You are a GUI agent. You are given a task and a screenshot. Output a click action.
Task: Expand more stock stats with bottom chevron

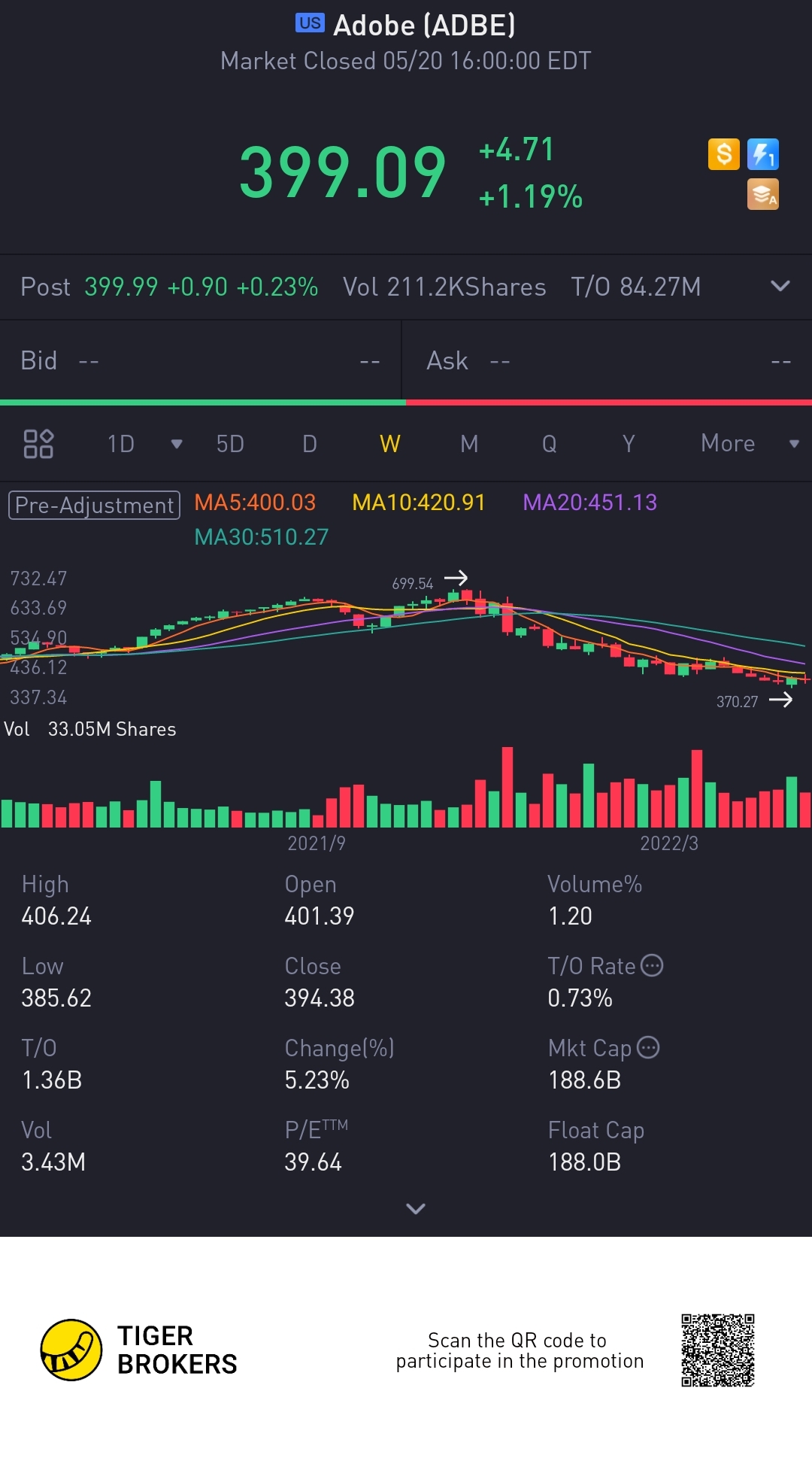(416, 1208)
